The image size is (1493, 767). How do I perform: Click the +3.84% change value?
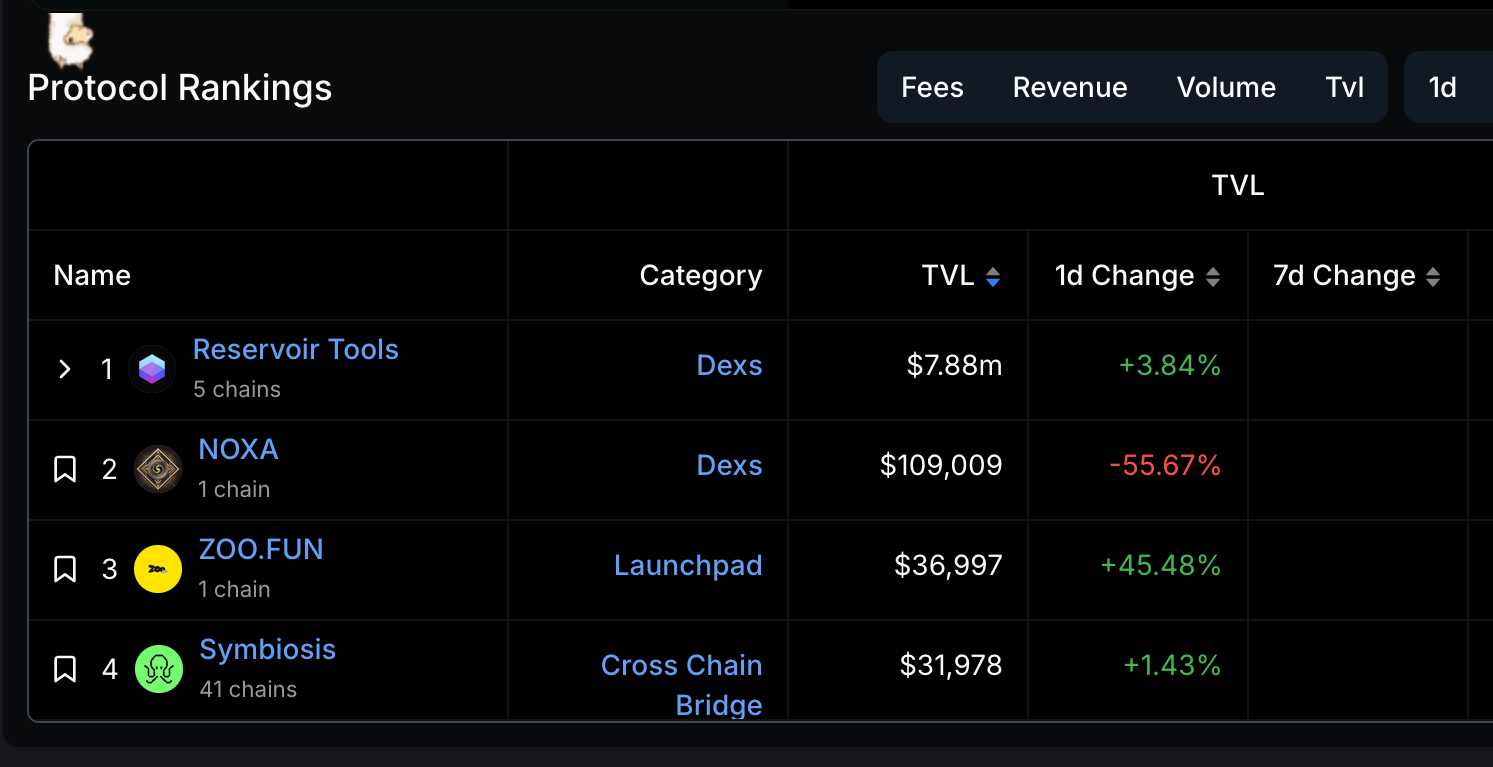[1170, 366]
